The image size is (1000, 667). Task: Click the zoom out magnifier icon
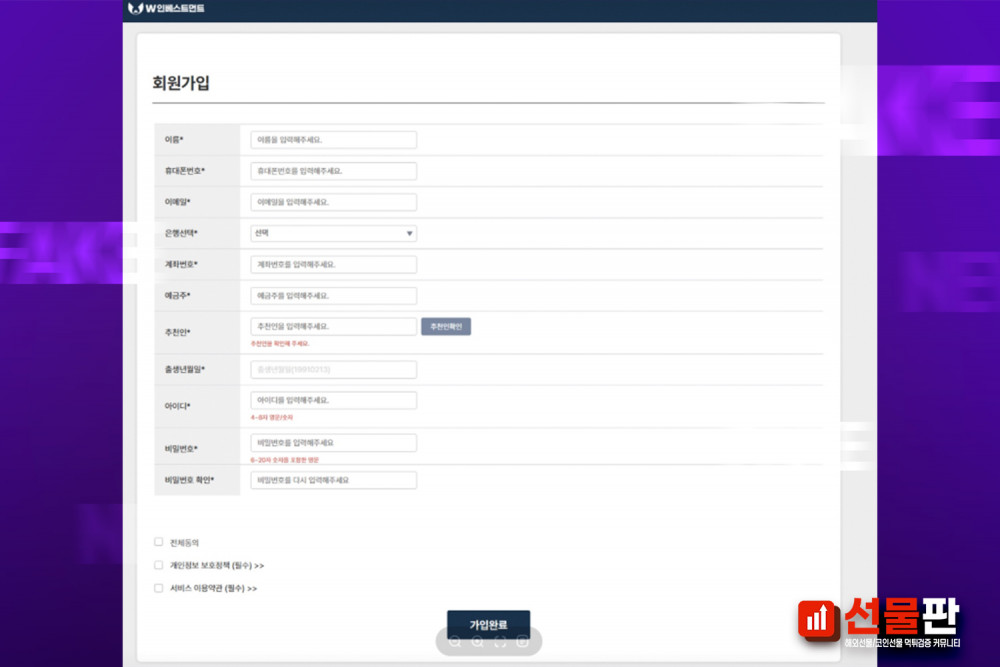(456, 642)
